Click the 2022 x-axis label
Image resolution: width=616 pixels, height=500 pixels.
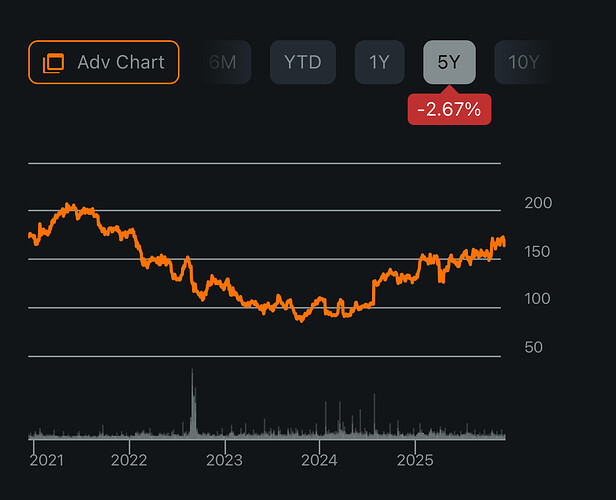pos(129,460)
